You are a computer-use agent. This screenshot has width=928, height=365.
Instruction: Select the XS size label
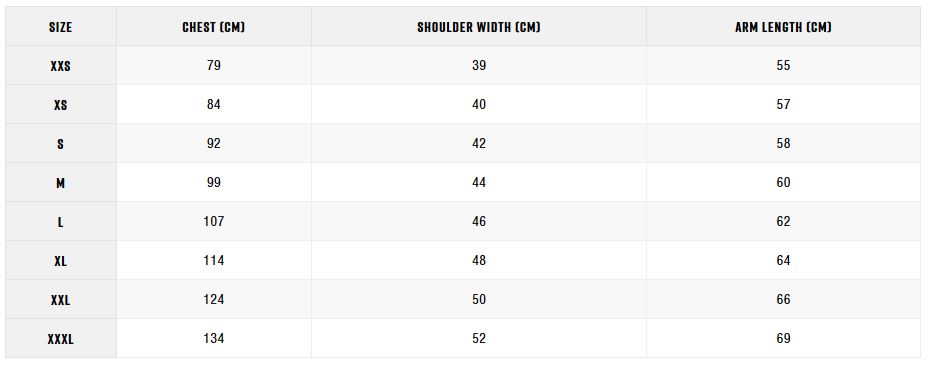[x=60, y=105]
